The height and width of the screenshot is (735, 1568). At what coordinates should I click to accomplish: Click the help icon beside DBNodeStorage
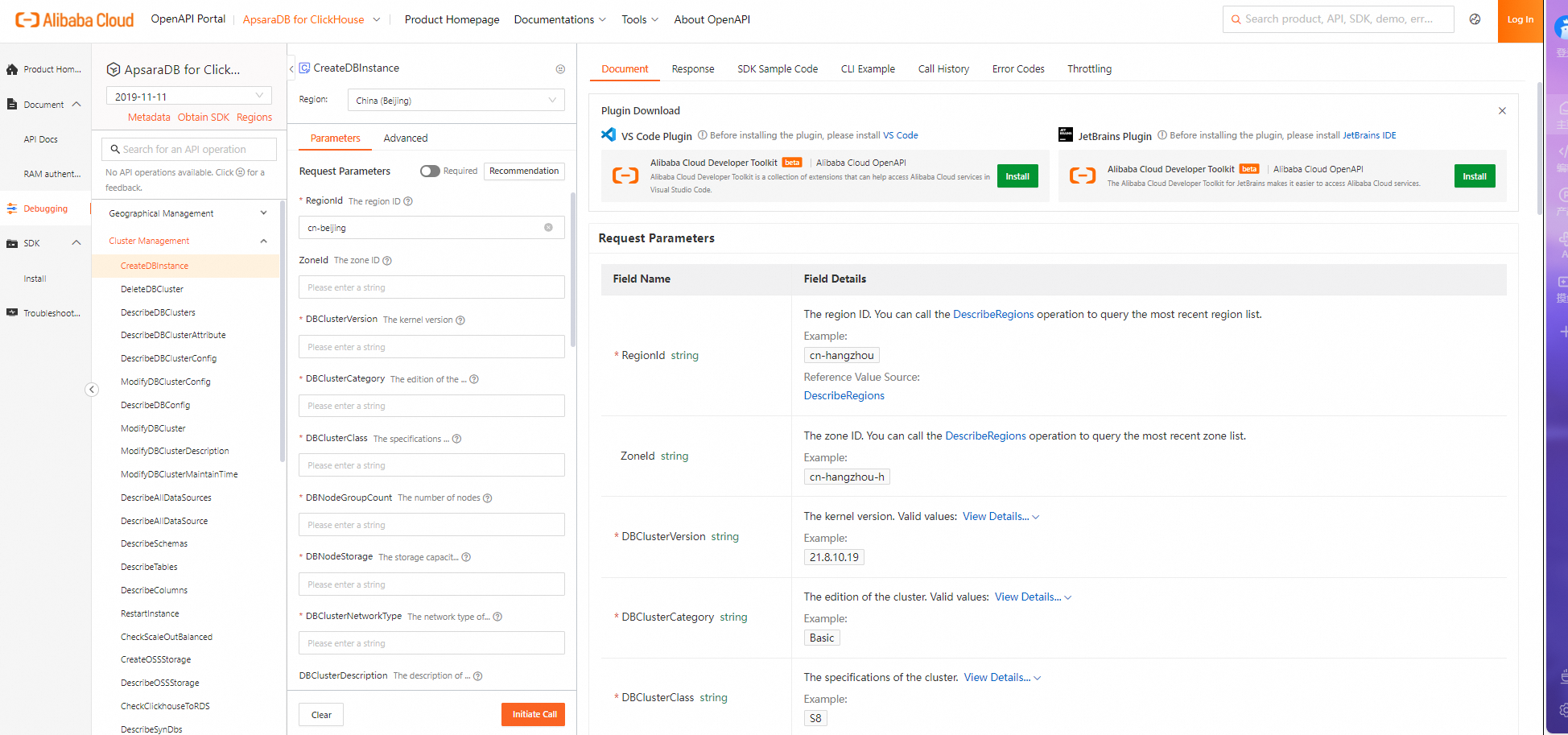point(466,557)
